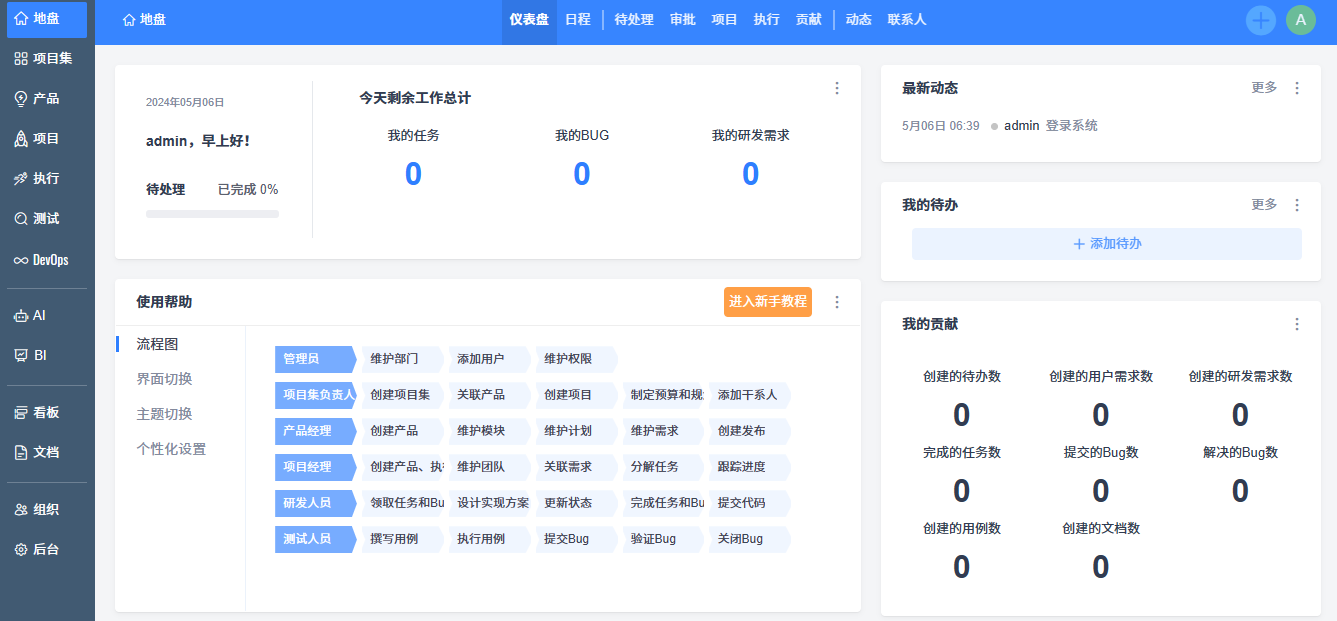Open the user avatar menu 'A'

1300,20
